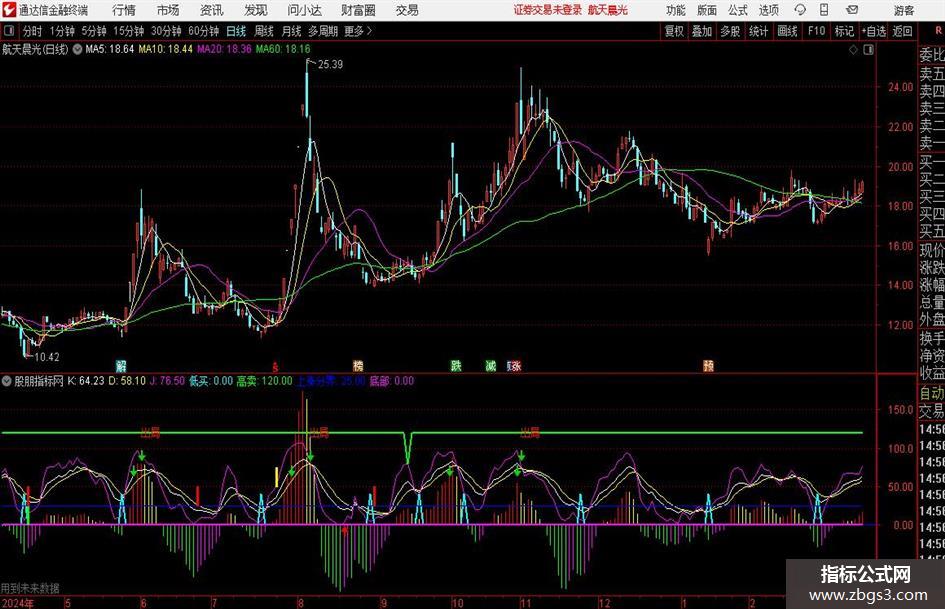This screenshot has width=945, height=609.
Task: Open the 问小达 menu
Action: coord(304,10)
